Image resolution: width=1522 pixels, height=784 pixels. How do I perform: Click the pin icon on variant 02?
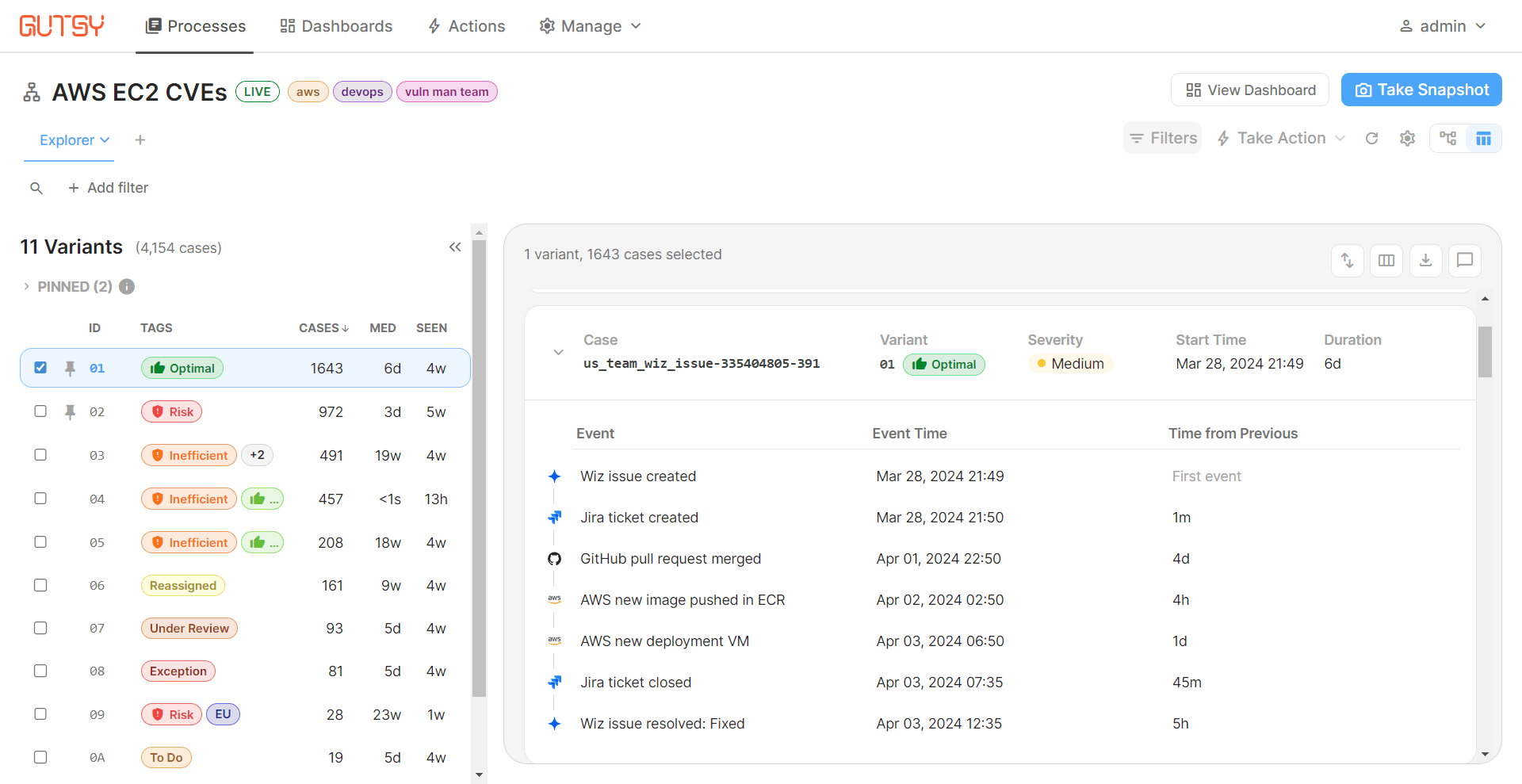70,411
